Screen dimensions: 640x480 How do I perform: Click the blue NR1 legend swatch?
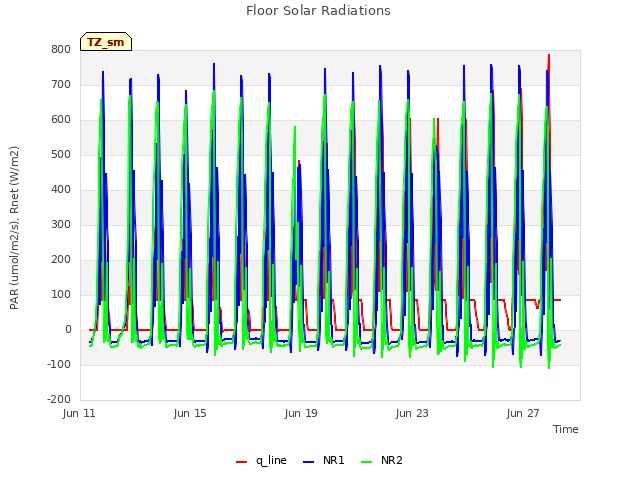[309, 462]
